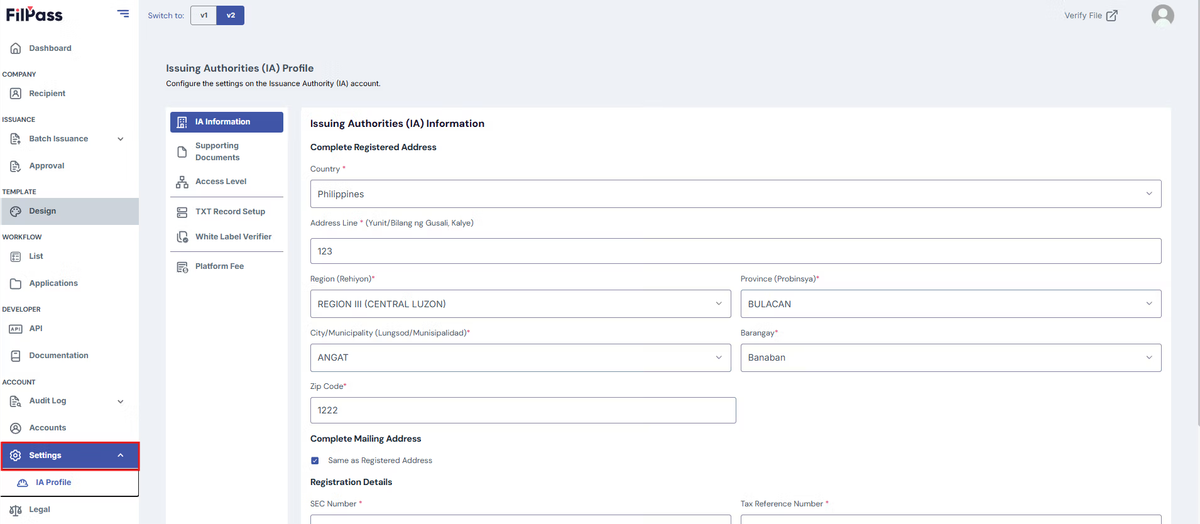Switch to version v1
The image size is (1200, 524).
coord(203,15)
